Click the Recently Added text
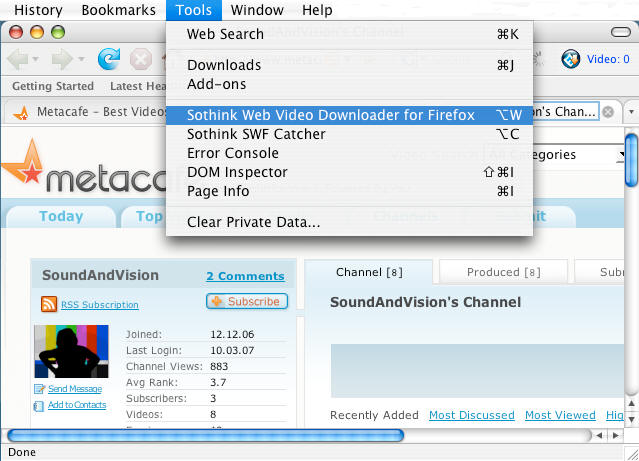Screen dimensions: 639x461 point(374,415)
